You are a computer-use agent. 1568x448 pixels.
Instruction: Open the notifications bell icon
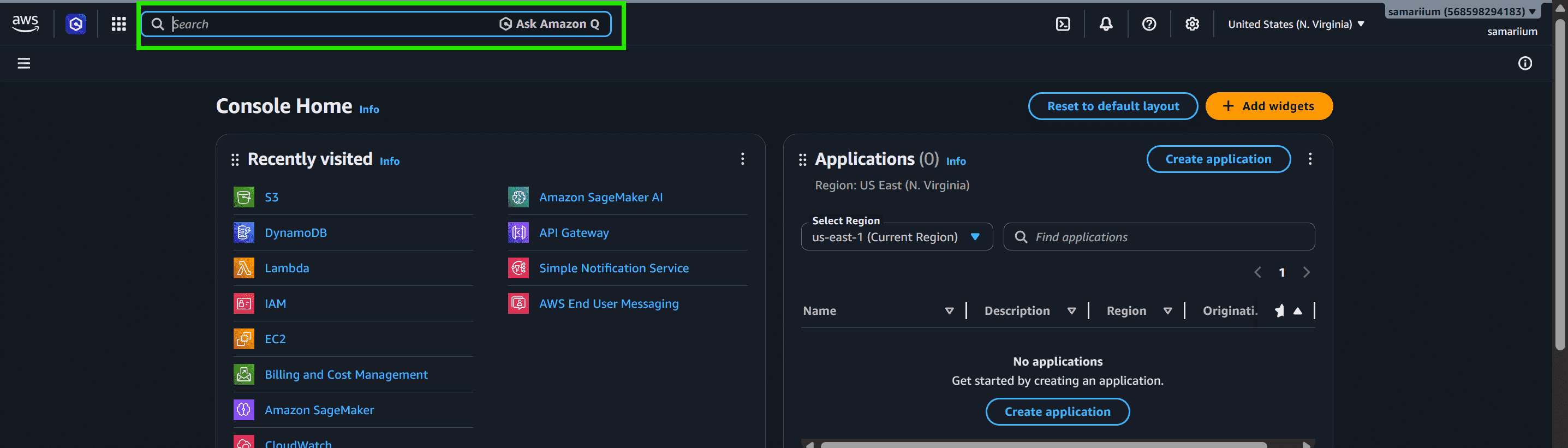click(1106, 24)
